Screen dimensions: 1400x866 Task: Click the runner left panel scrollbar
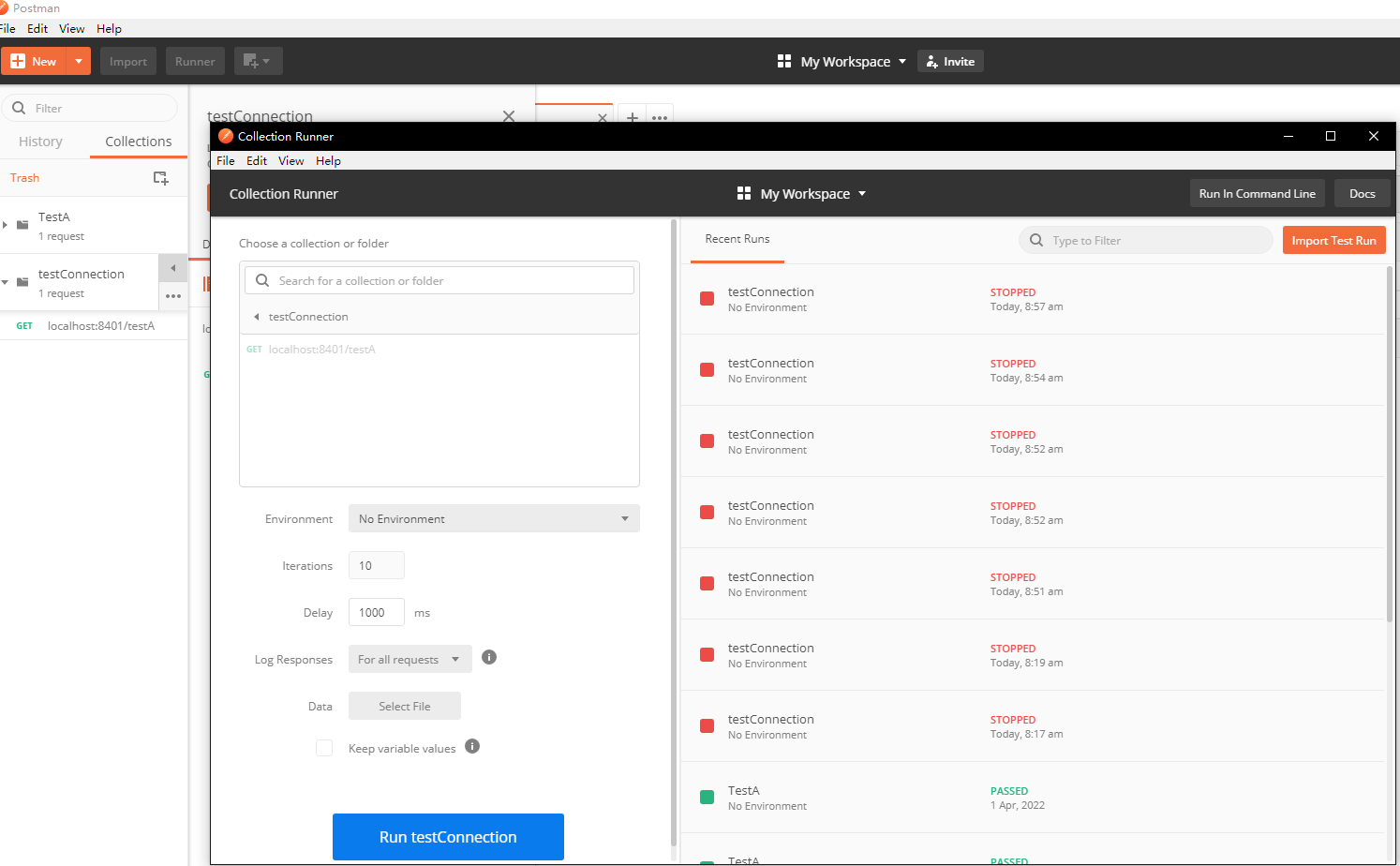pyautogui.click(x=674, y=534)
